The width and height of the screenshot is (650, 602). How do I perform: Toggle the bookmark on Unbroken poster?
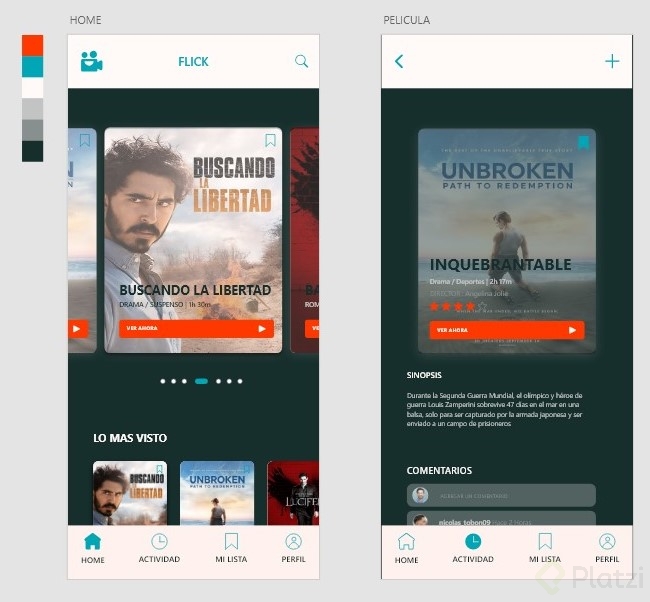click(x=584, y=142)
